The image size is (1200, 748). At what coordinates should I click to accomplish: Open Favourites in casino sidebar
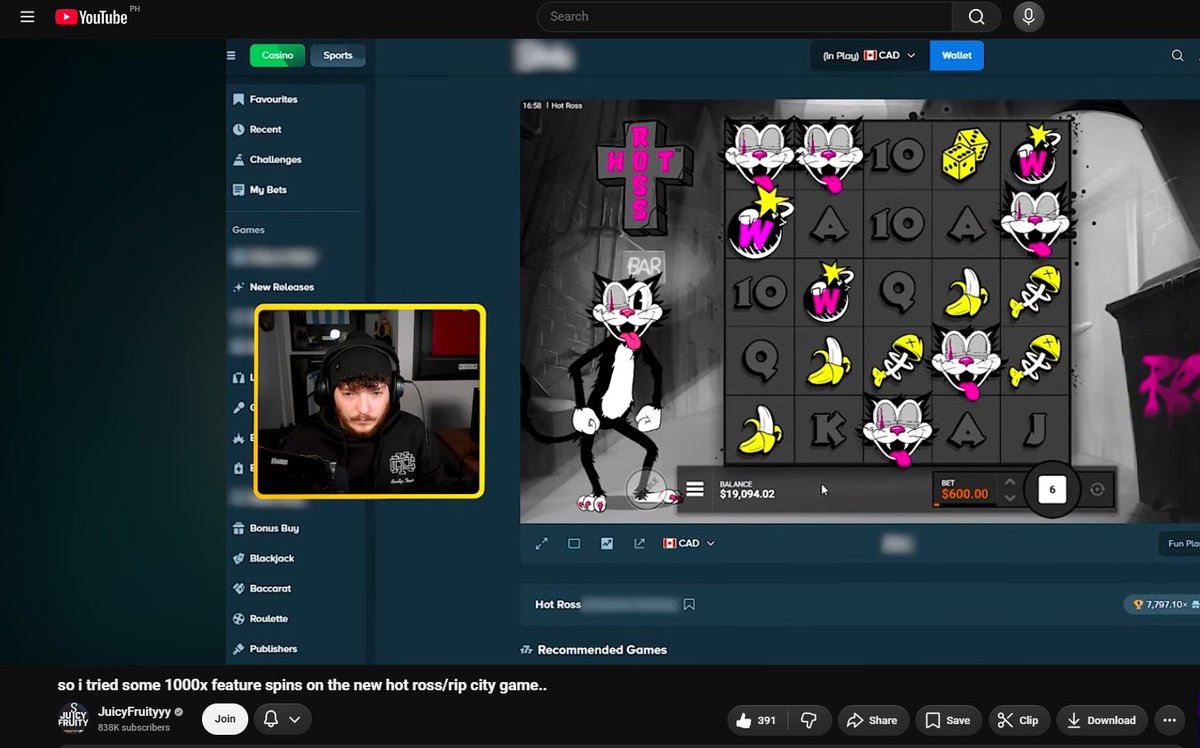point(265,99)
